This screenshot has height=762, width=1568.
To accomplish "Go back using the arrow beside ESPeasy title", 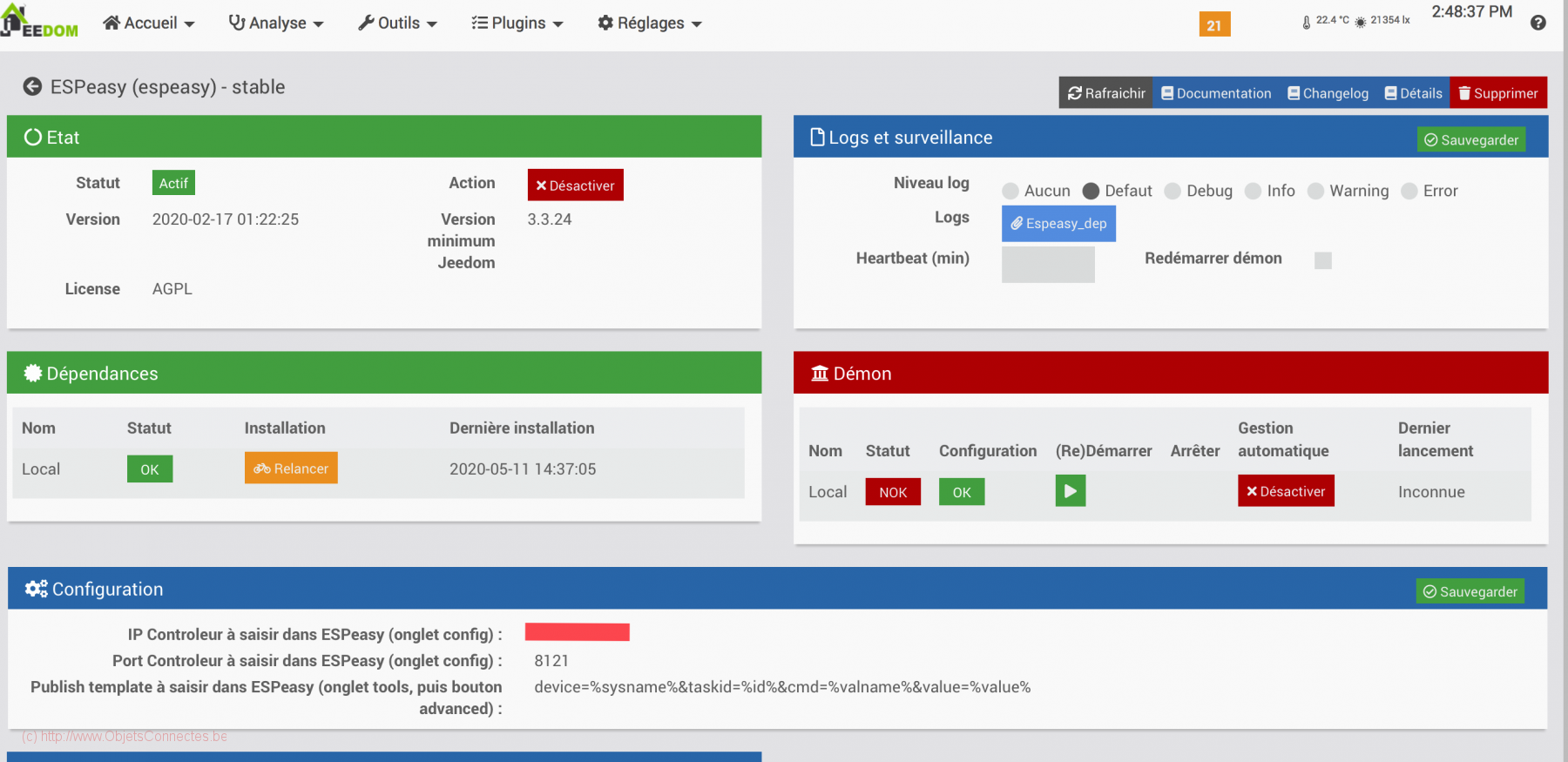I will click(x=32, y=86).
